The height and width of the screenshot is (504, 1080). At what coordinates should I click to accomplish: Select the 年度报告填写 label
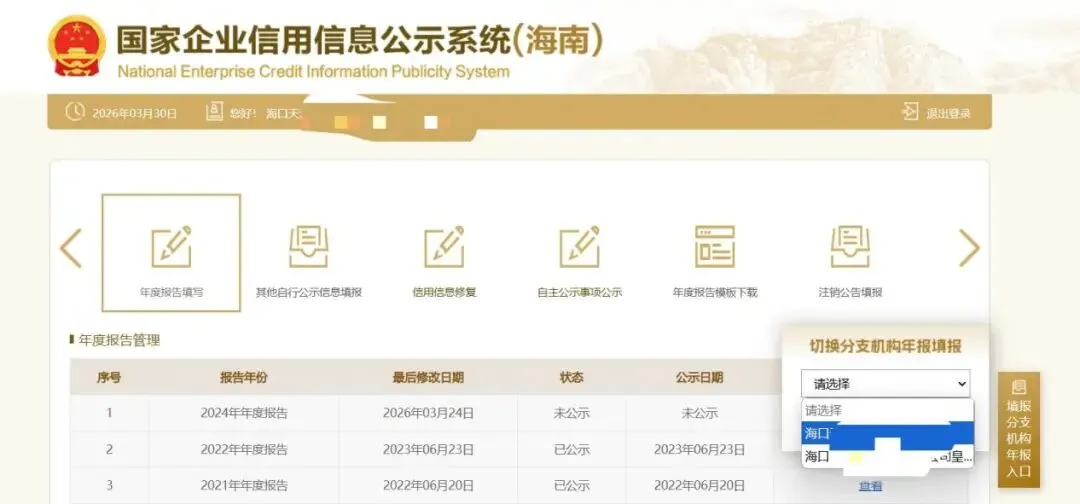(x=172, y=293)
